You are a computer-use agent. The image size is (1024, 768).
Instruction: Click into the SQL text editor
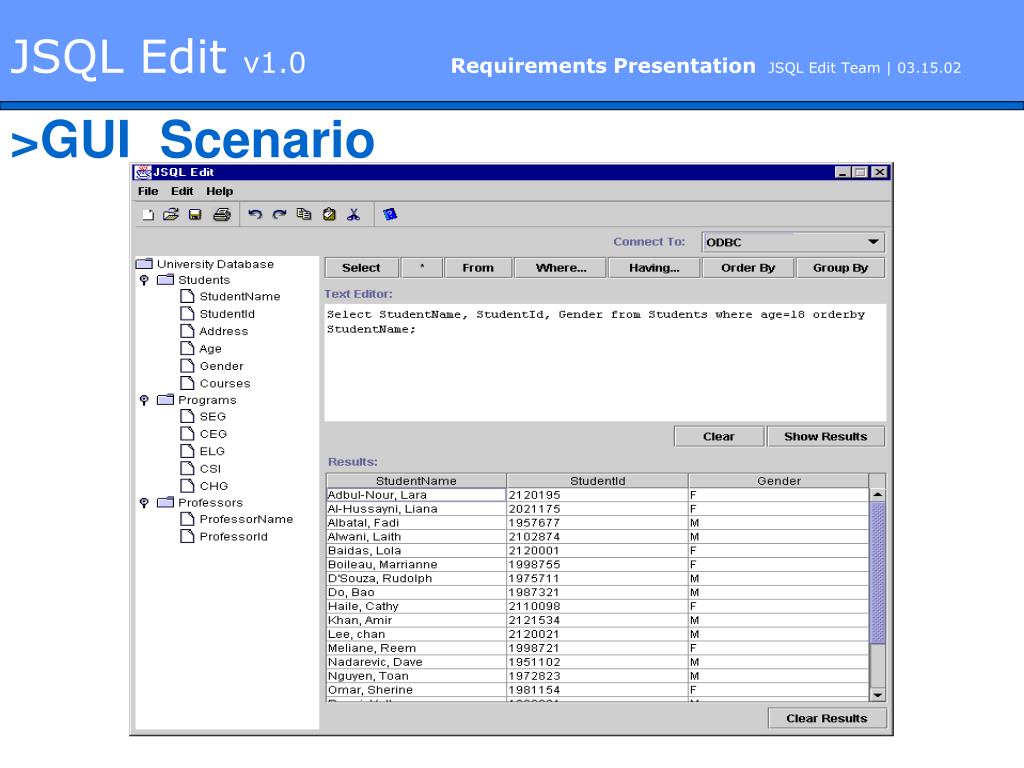pos(605,362)
